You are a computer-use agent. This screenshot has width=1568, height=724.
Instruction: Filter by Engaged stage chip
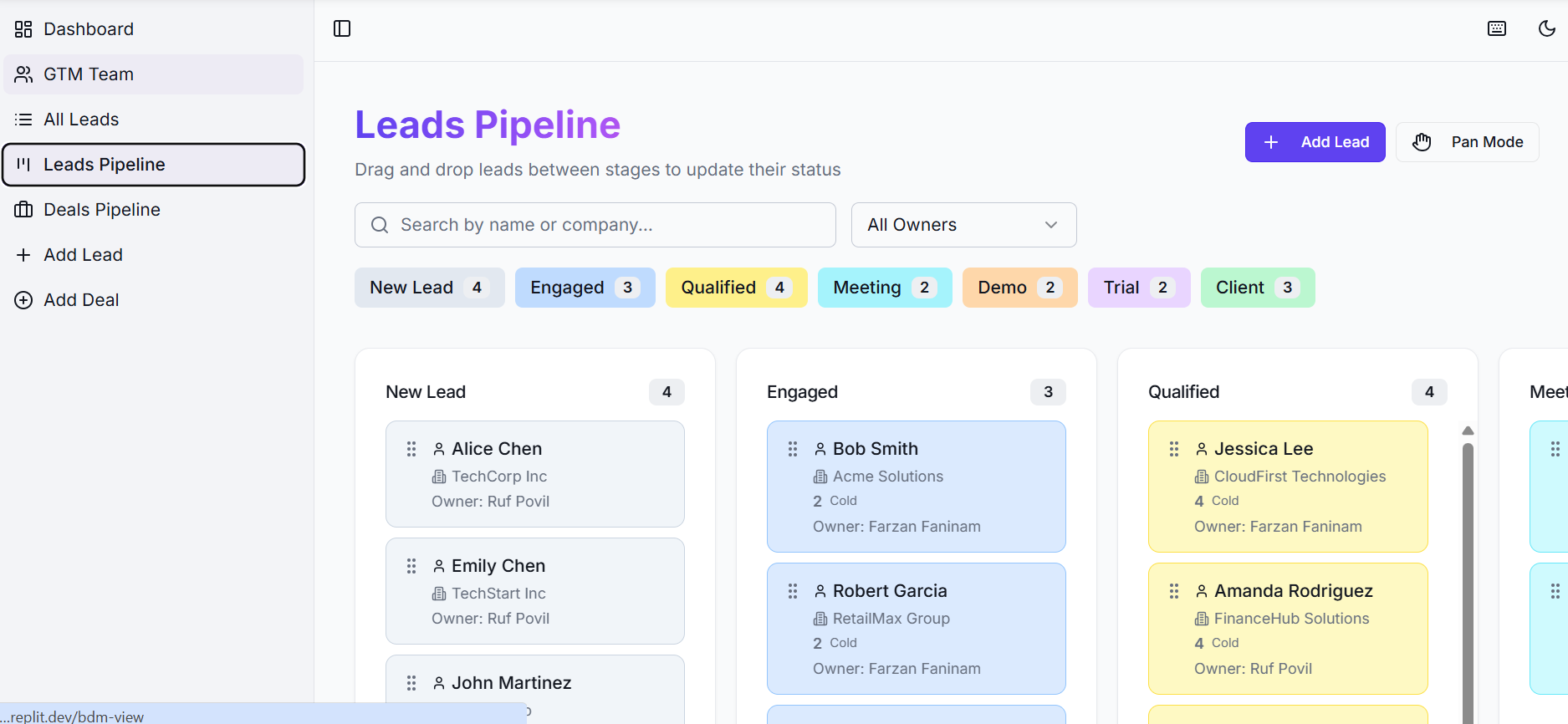(x=585, y=288)
